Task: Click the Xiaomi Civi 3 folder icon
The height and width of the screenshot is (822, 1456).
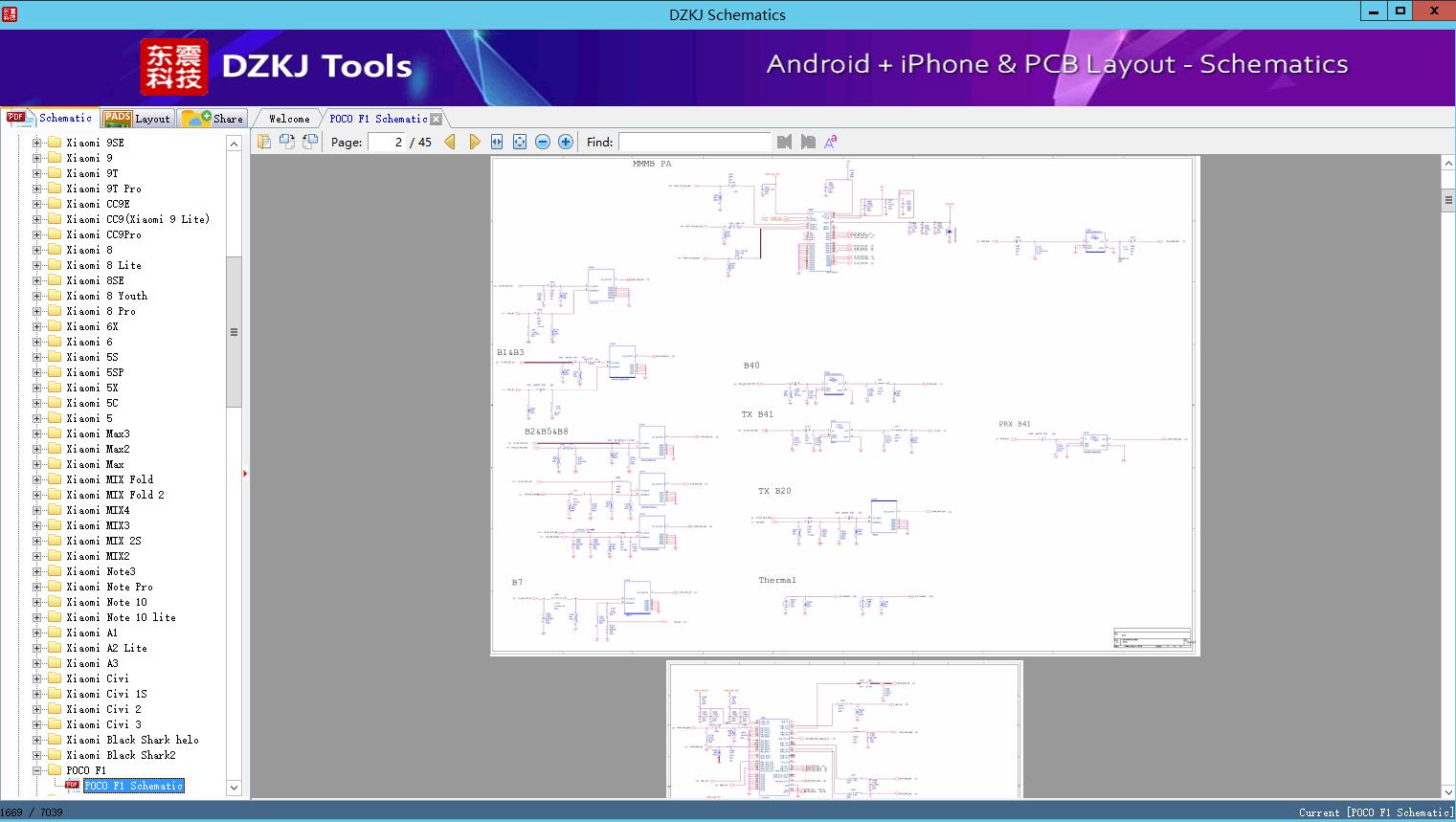Action: pos(55,724)
